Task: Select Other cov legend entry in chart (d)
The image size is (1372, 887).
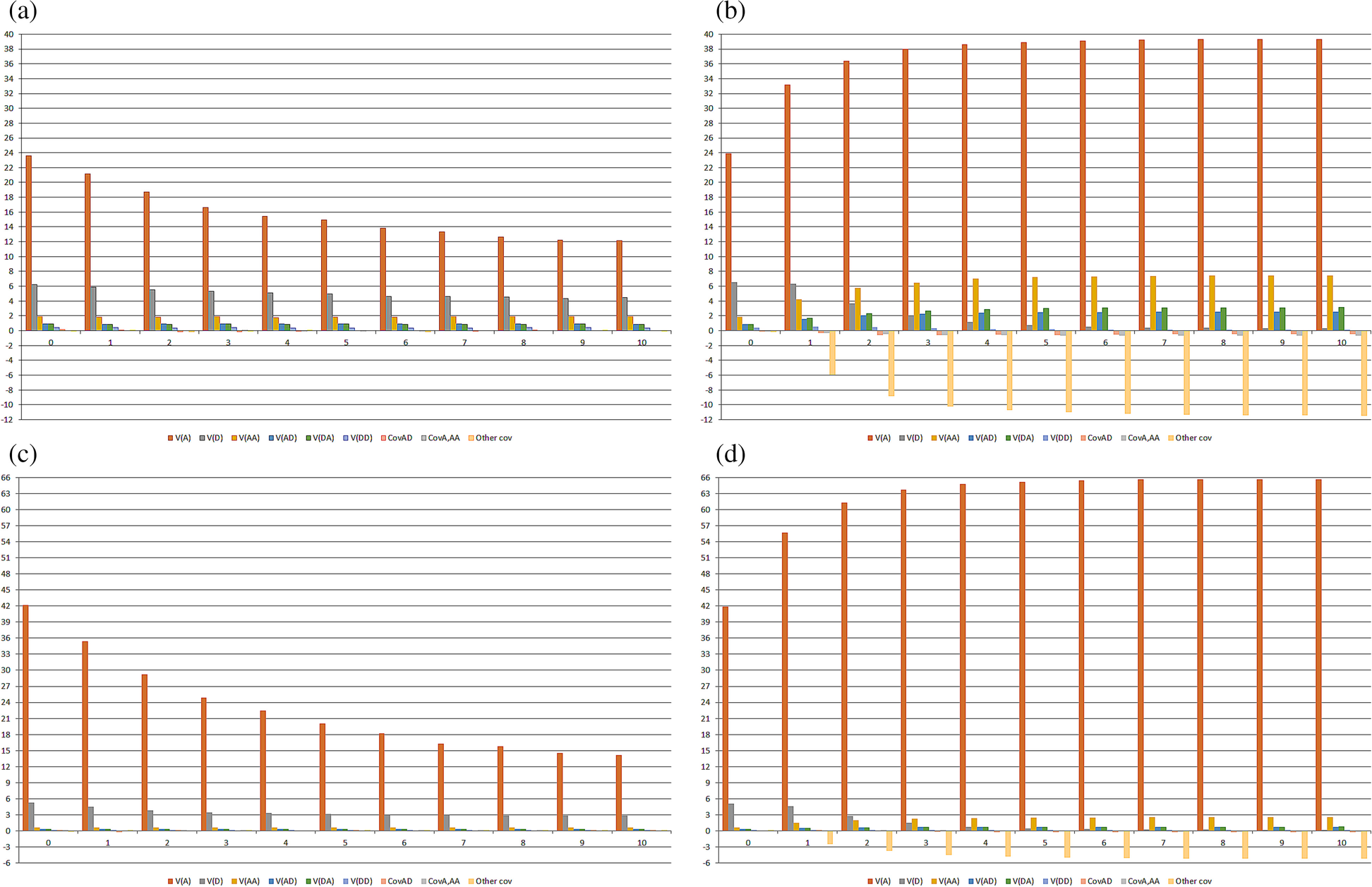Action: pos(1190,881)
